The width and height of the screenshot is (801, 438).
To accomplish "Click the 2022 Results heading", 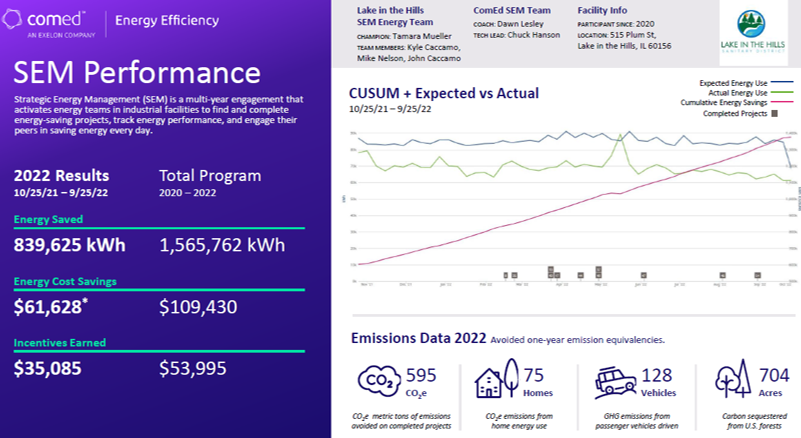I will [61, 175].
